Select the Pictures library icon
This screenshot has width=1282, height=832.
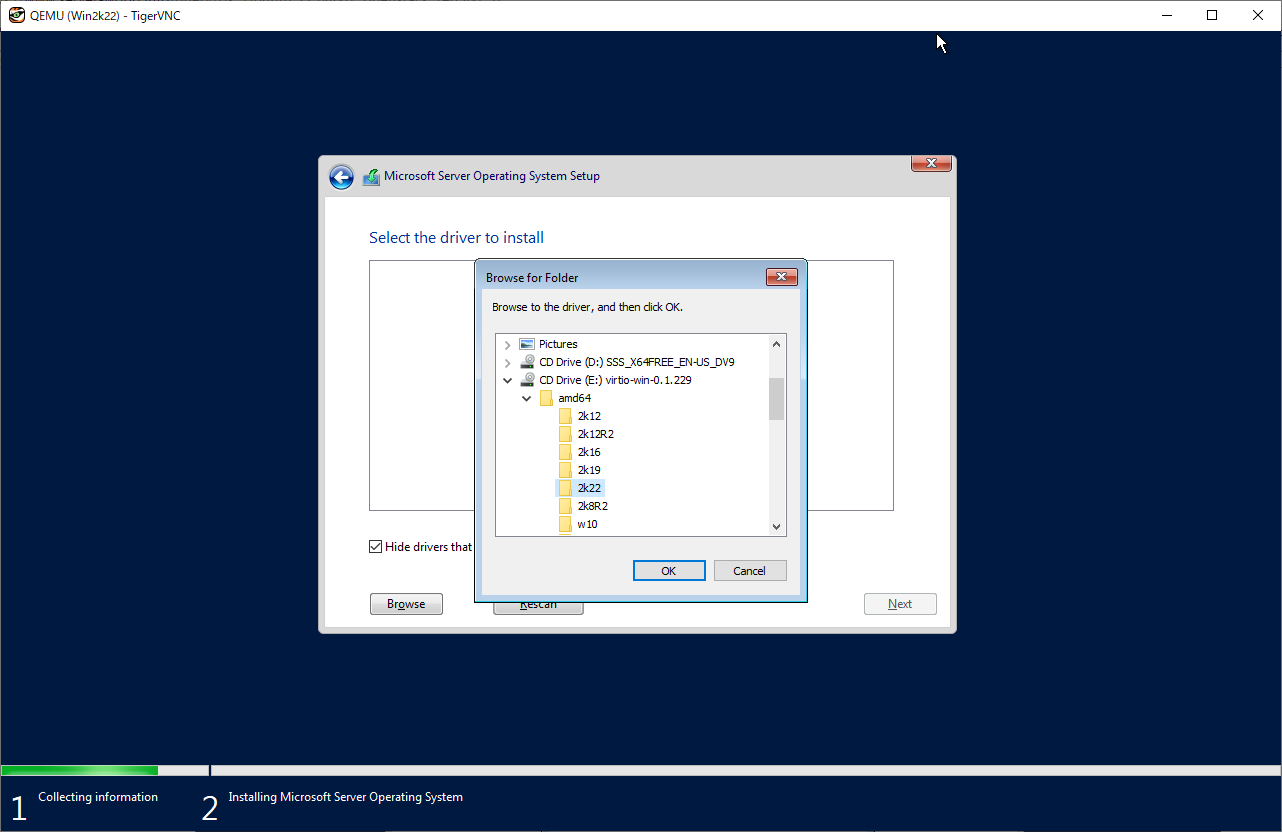pyautogui.click(x=527, y=344)
